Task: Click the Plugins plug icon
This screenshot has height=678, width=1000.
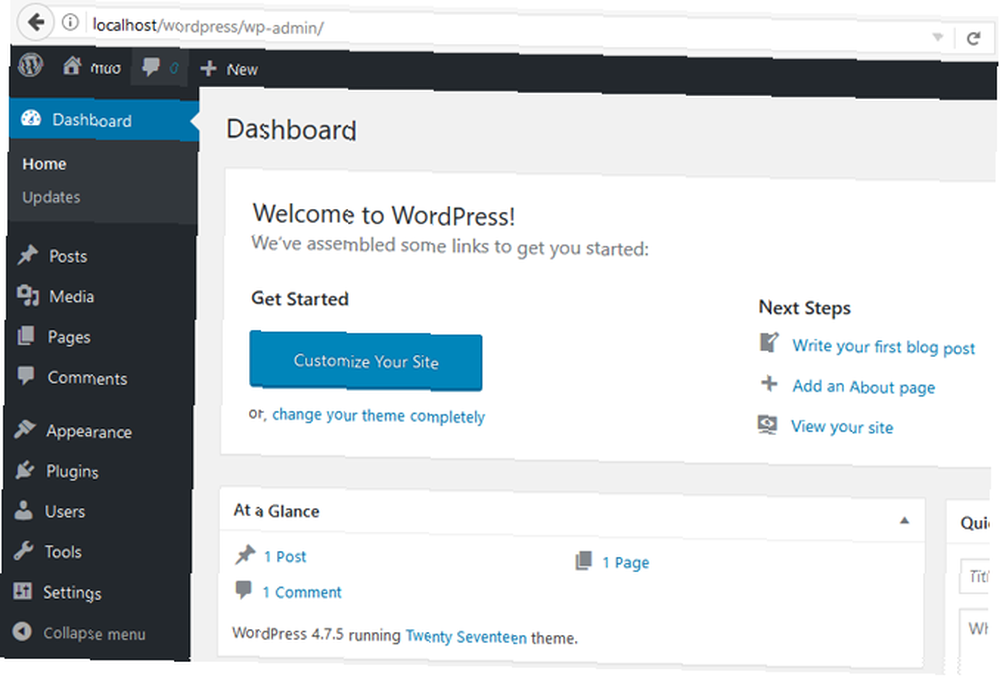Action: [24, 470]
